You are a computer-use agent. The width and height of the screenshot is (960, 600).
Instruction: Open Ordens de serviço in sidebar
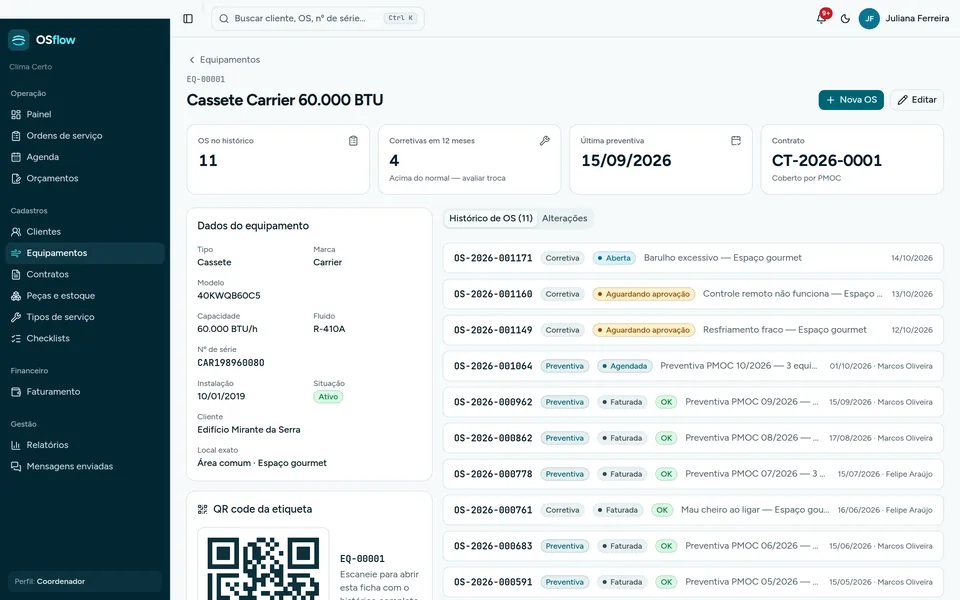pos(85,136)
